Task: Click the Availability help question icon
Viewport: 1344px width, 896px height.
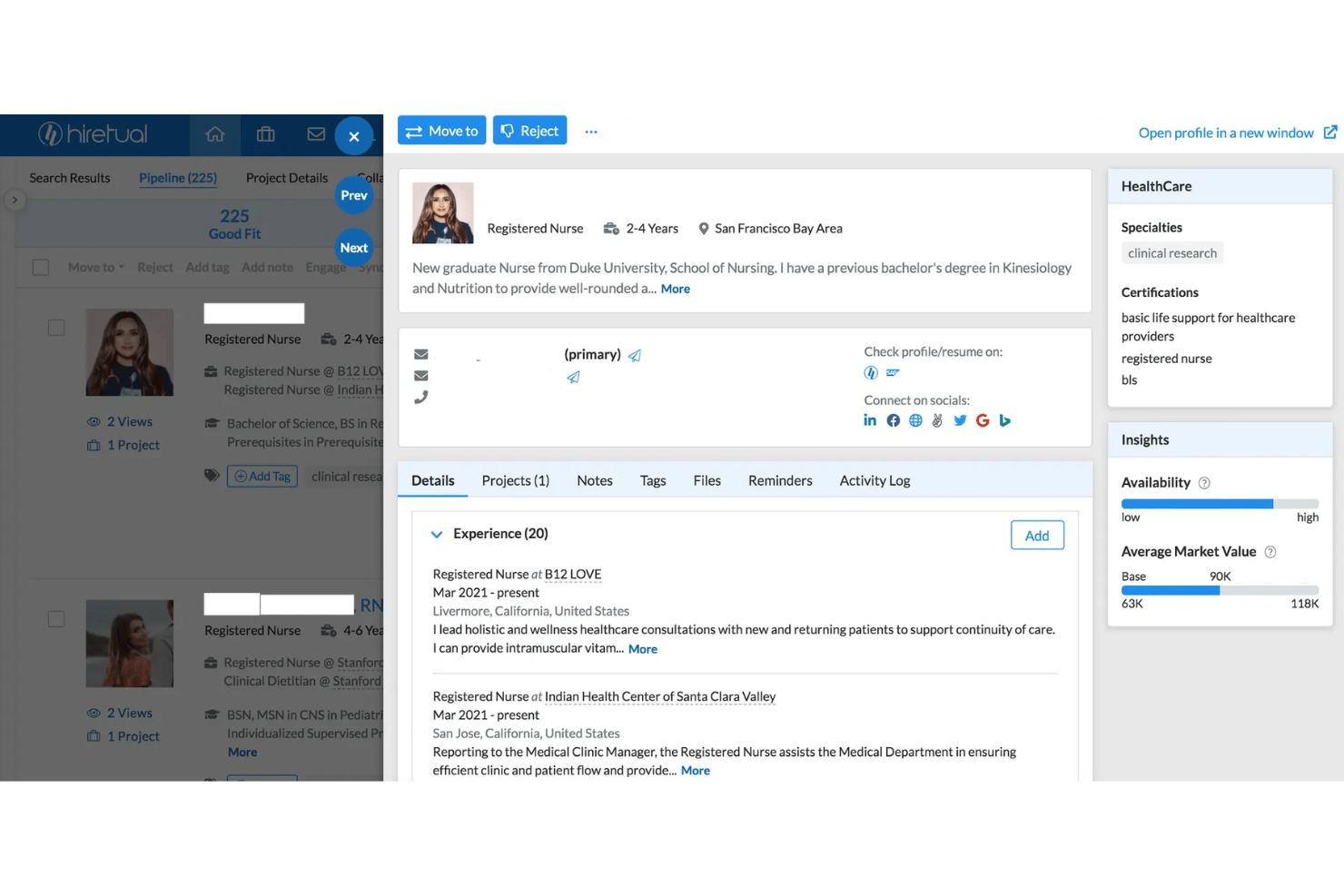Action: [1204, 483]
